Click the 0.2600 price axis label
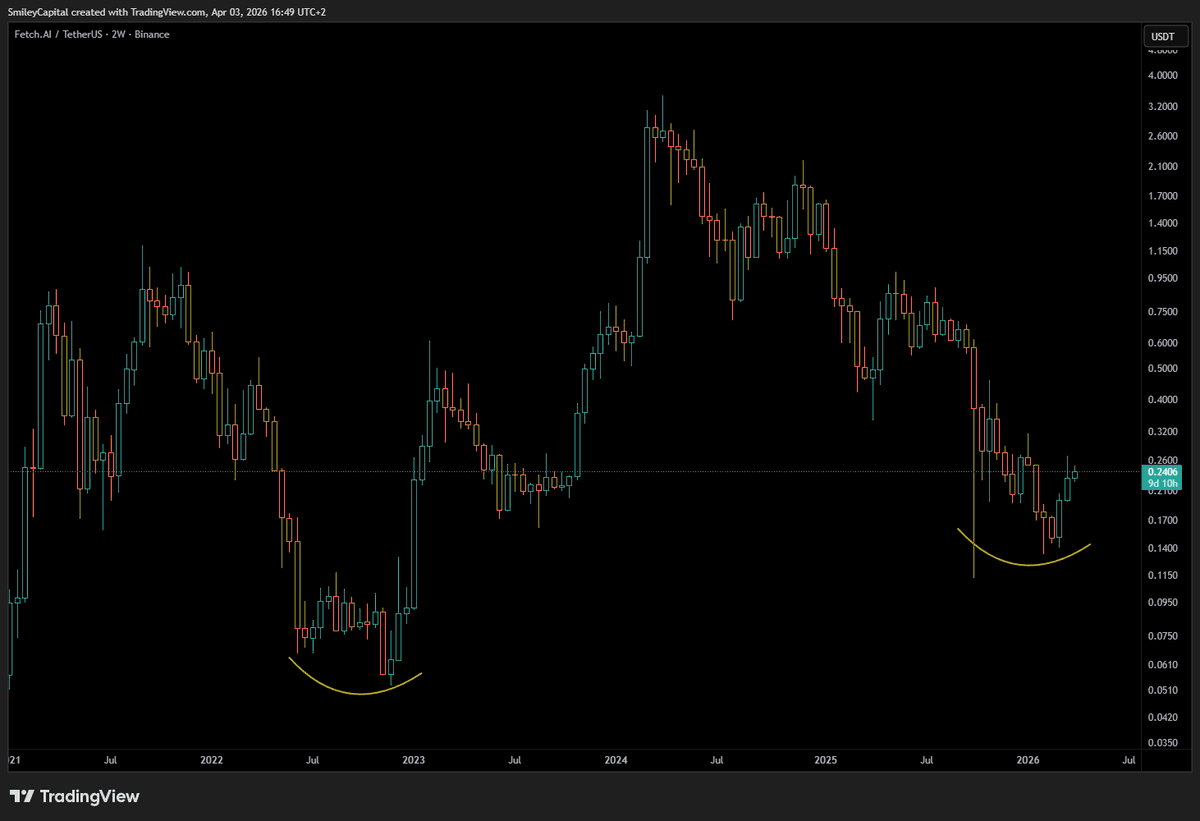The image size is (1200, 821). tap(1163, 460)
